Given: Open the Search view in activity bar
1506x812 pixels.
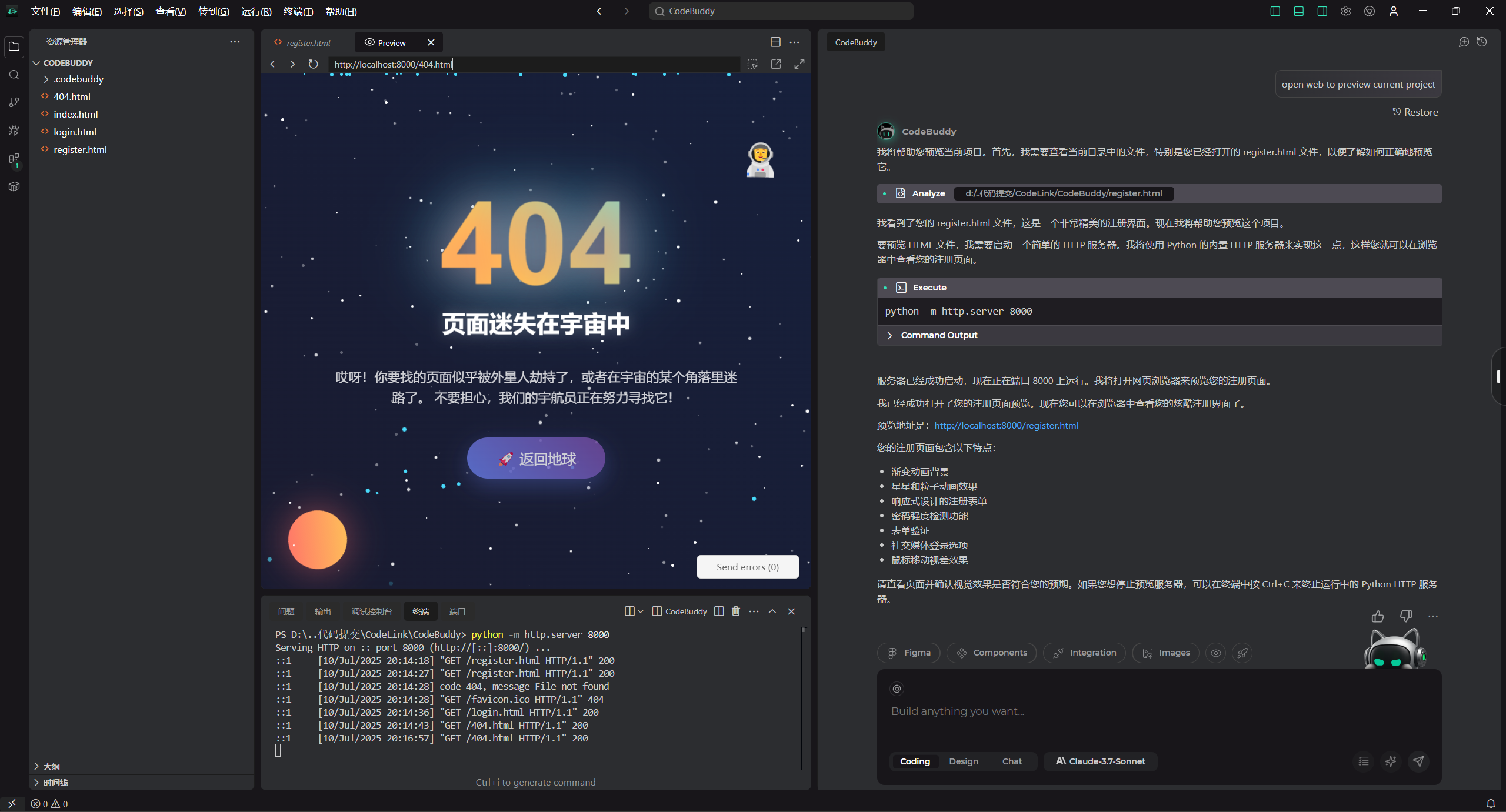Looking at the screenshot, I should [x=14, y=75].
